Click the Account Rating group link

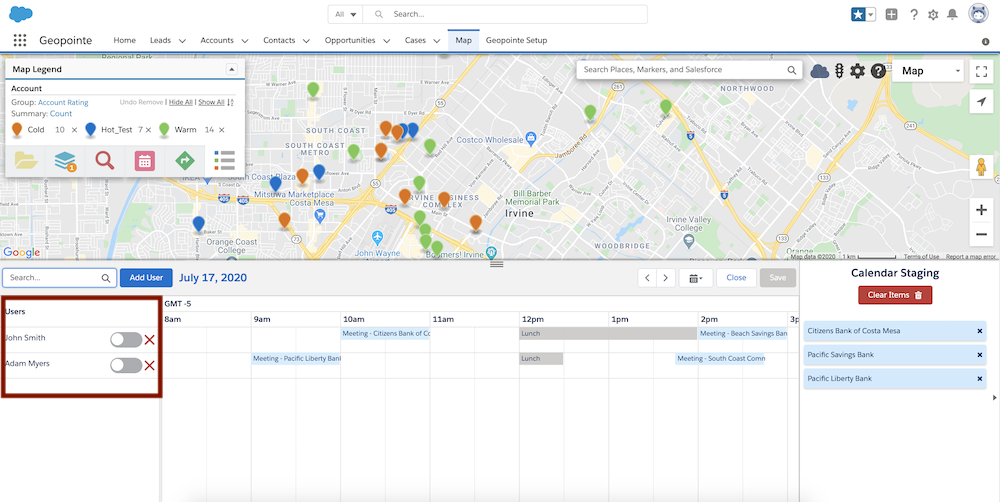click(x=63, y=102)
